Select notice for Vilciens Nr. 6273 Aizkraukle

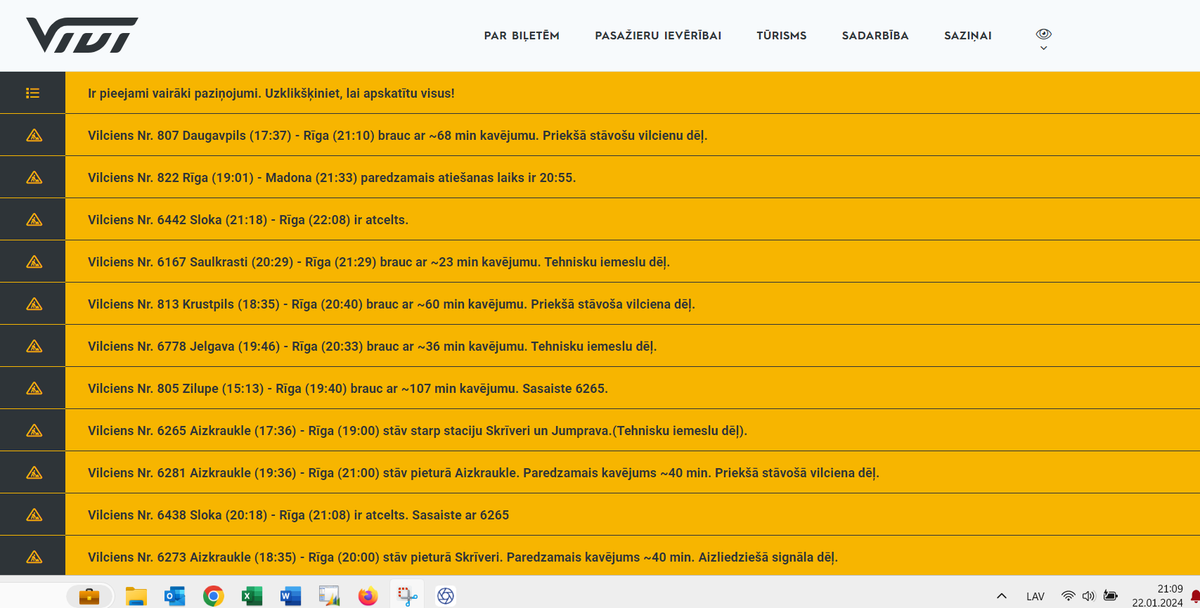[632, 557]
